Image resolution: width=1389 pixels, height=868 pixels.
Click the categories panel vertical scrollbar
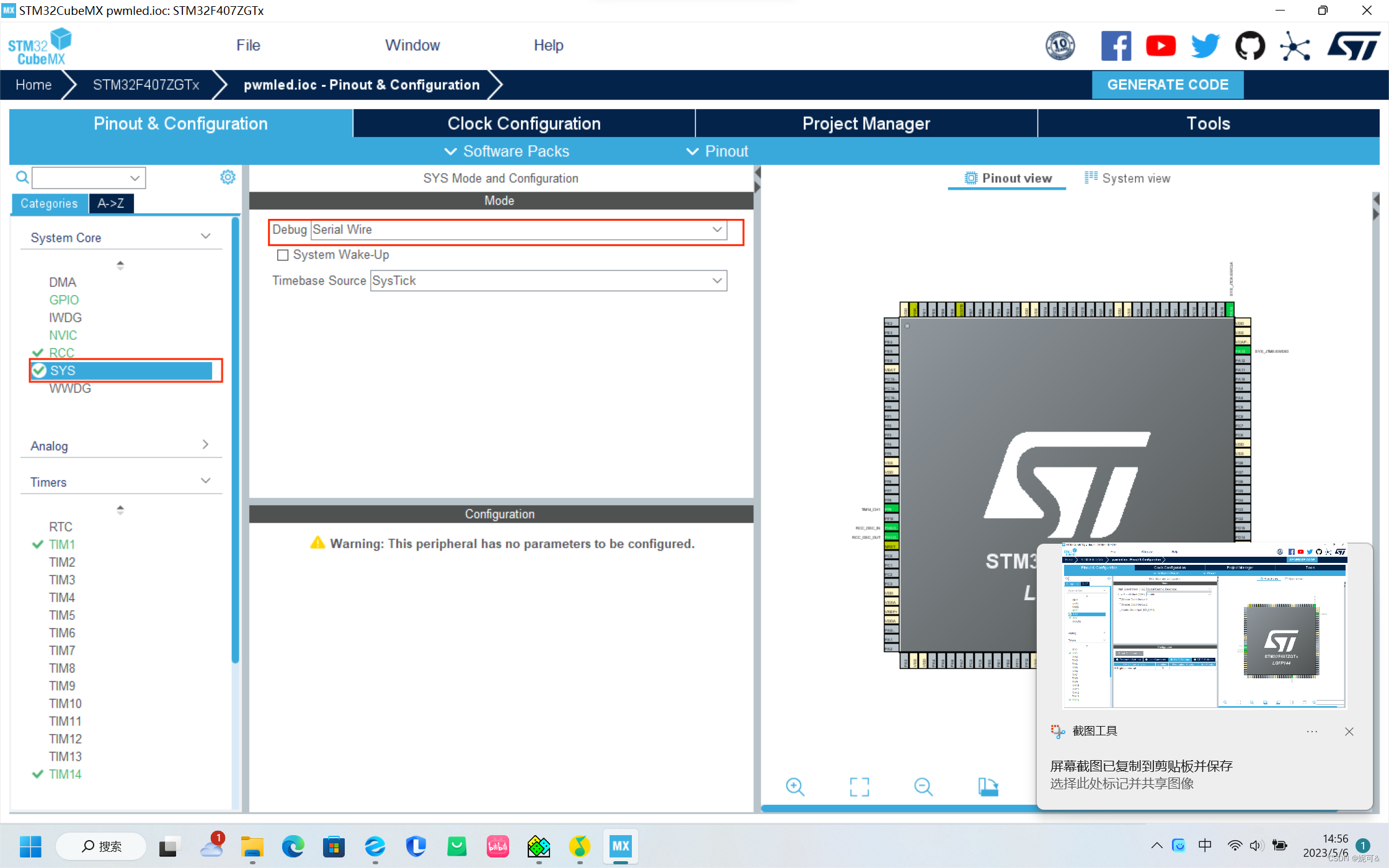tap(235, 440)
